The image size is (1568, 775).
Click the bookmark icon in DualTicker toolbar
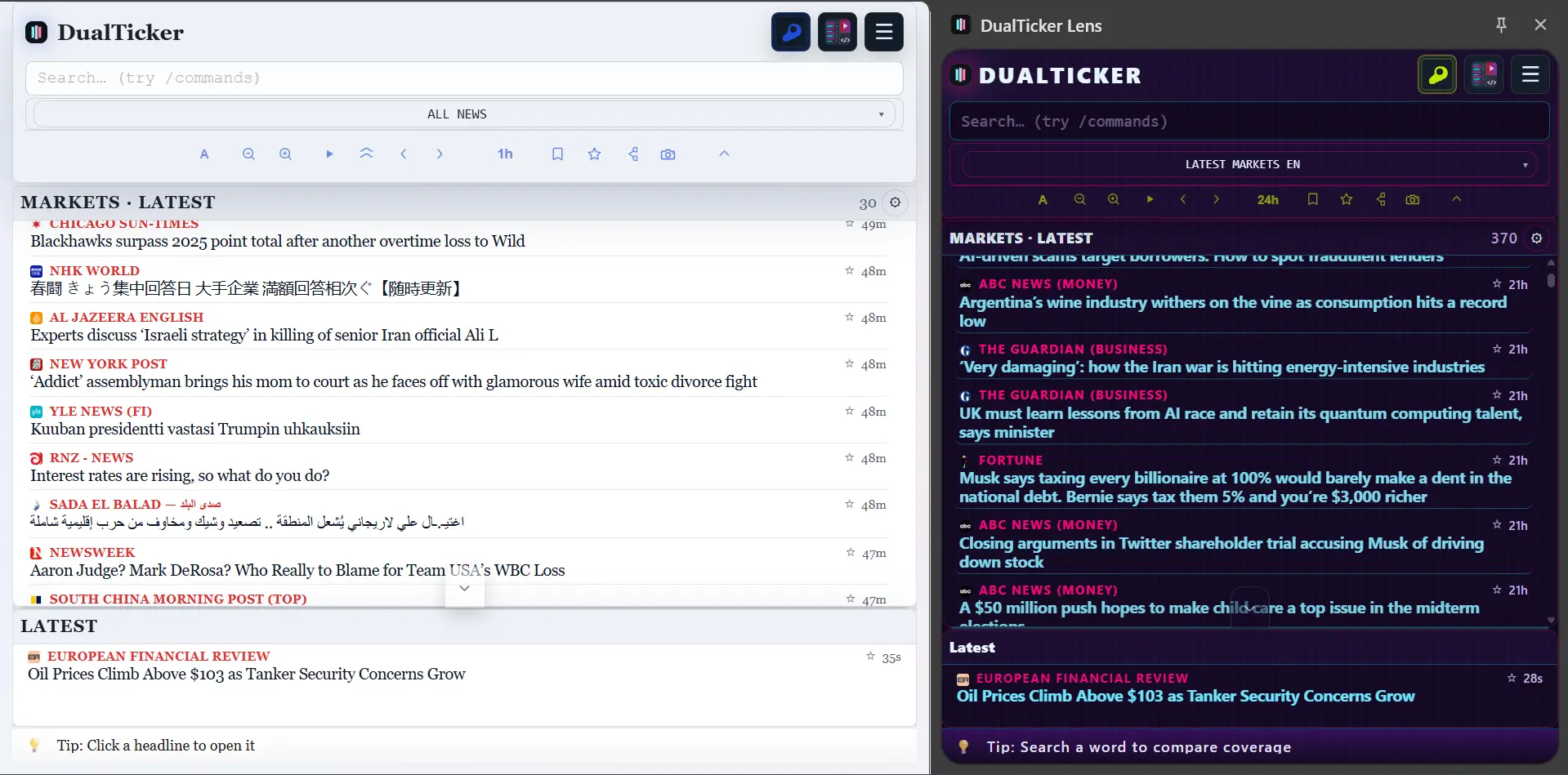click(557, 154)
